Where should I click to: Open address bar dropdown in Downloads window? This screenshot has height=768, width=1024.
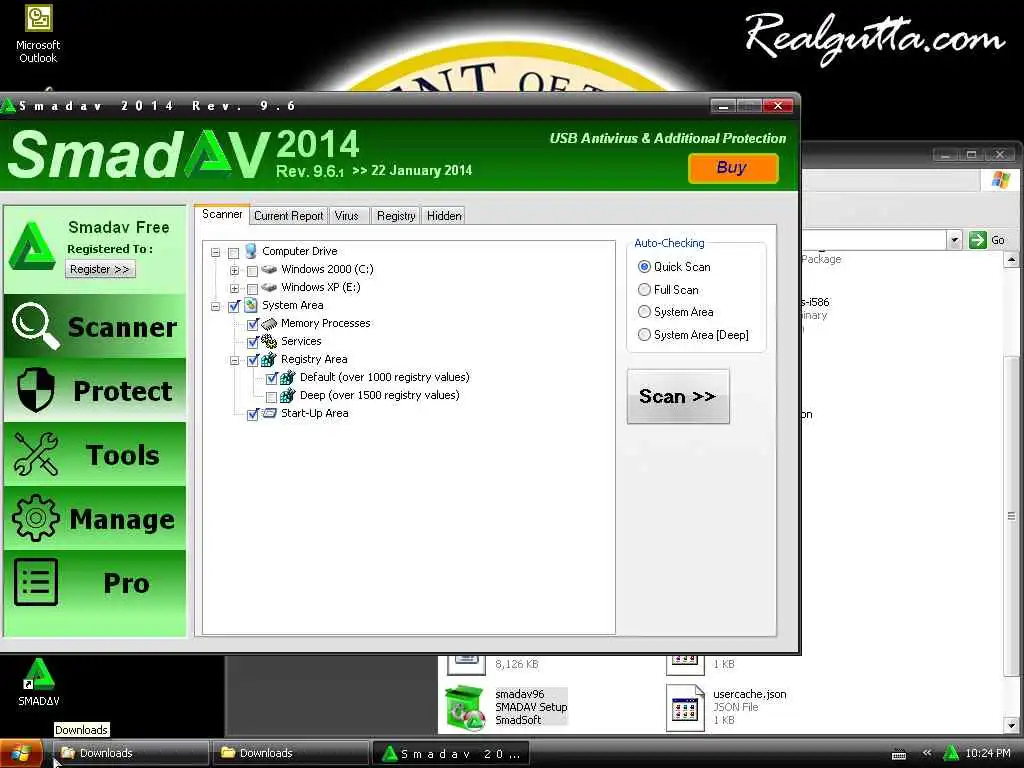click(955, 240)
